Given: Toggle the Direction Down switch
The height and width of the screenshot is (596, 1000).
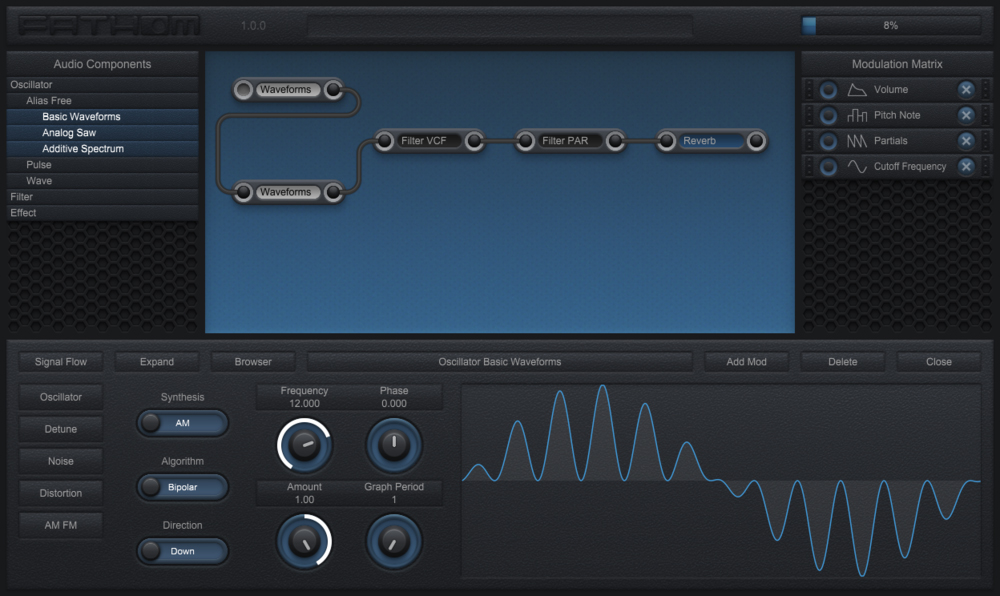Looking at the screenshot, I should point(182,551).
